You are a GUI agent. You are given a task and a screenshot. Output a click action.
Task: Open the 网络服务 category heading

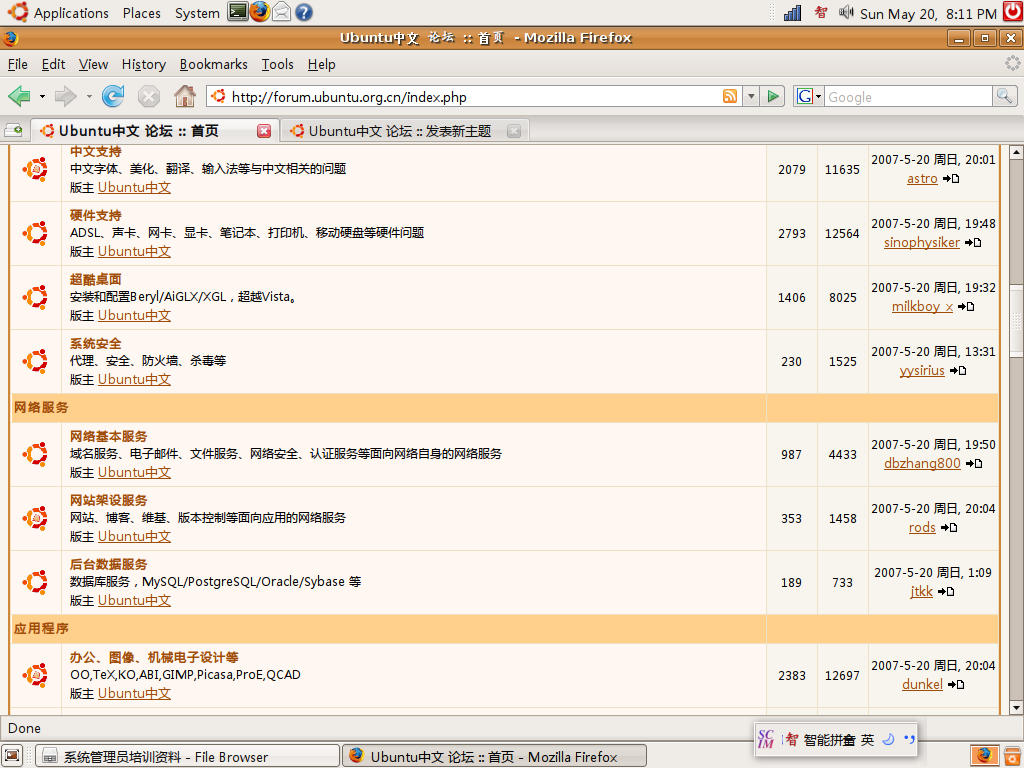click(x=41, y=407)
